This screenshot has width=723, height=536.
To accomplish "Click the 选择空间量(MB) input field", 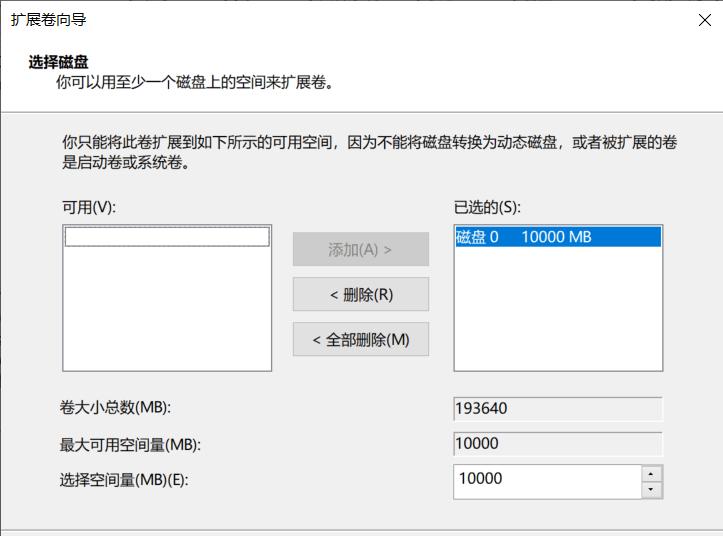I will pos(547,481).
